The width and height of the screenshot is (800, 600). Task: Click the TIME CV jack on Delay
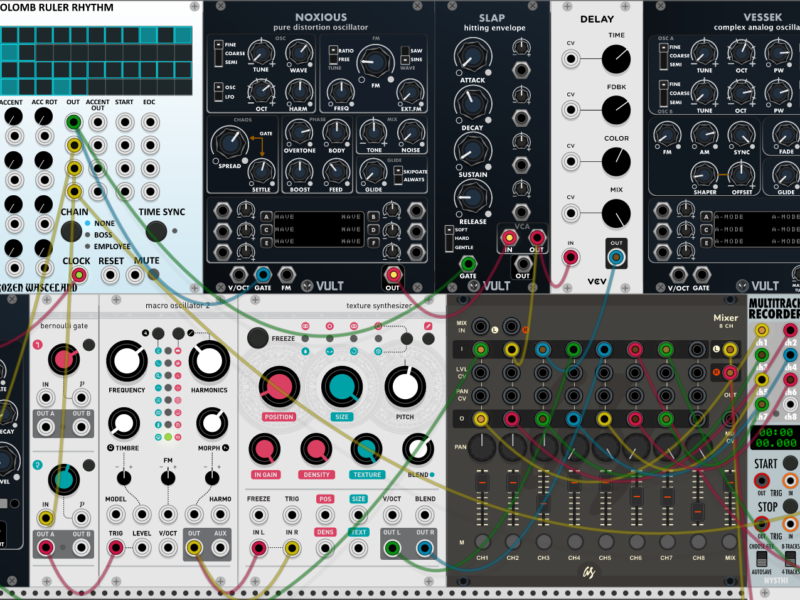(570, 59)
